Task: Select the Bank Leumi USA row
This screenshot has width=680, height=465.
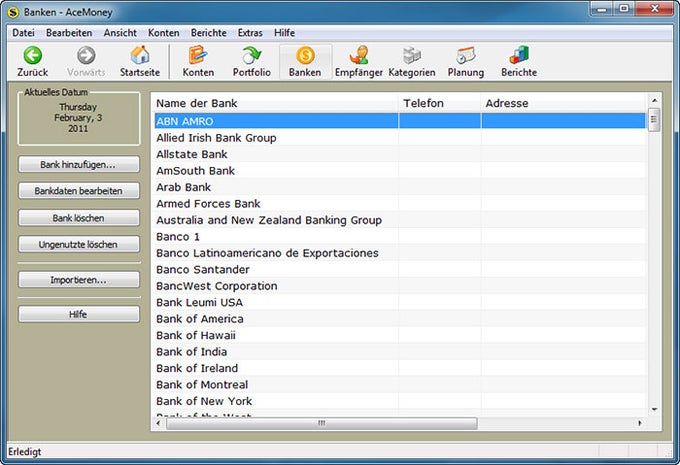Action: (400, 303)
